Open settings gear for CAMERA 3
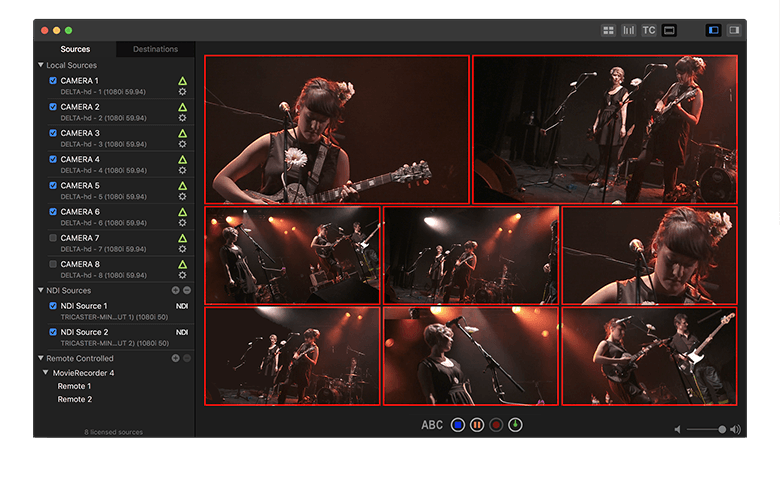780x485 pixels. coord(183,144)
